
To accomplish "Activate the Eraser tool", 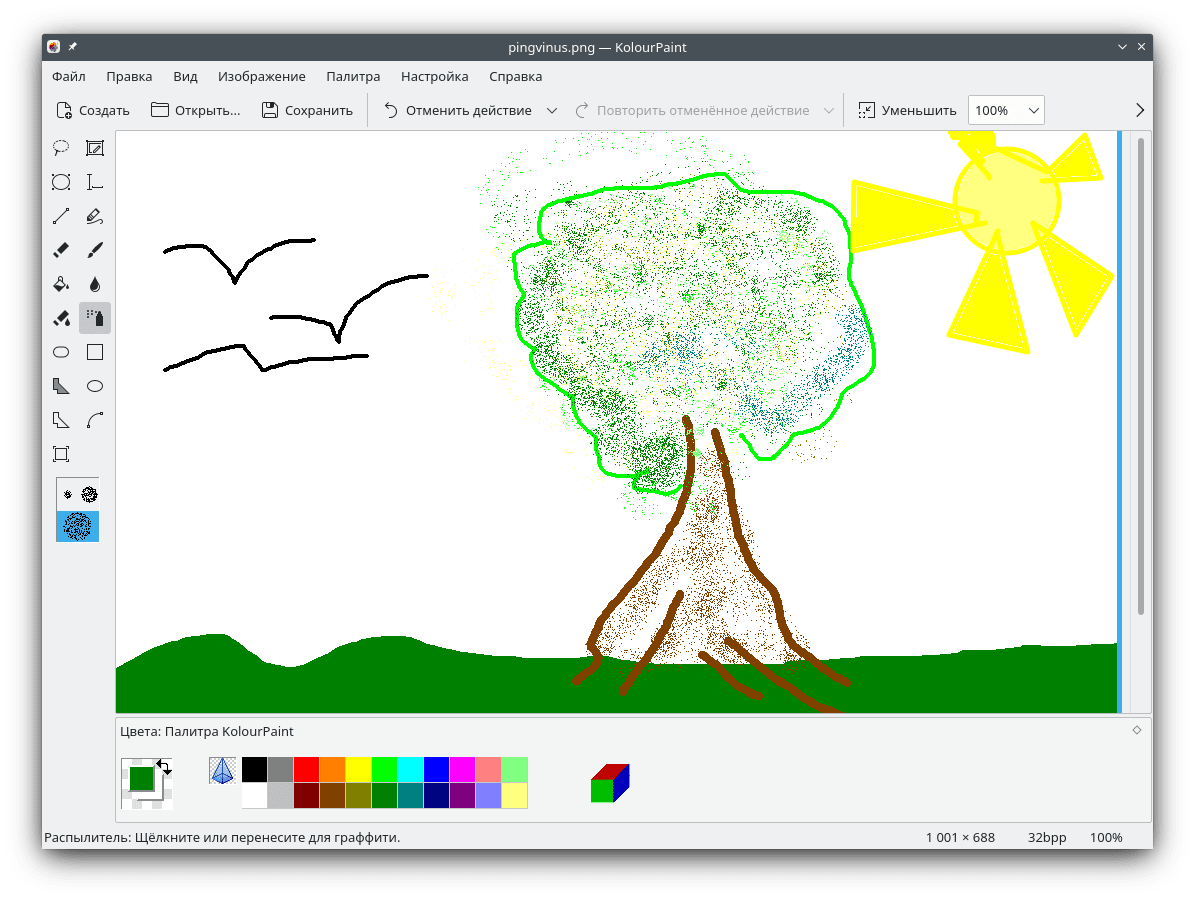I will click(61, 250).
